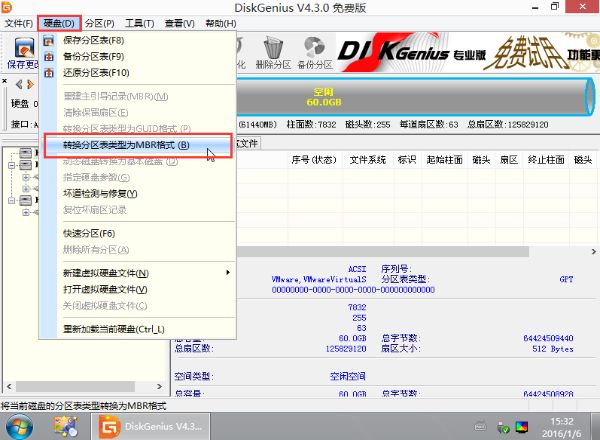Open the 帮助(H) menu
The width and height of the screenshot is (600, 440).
coord(220,23)
